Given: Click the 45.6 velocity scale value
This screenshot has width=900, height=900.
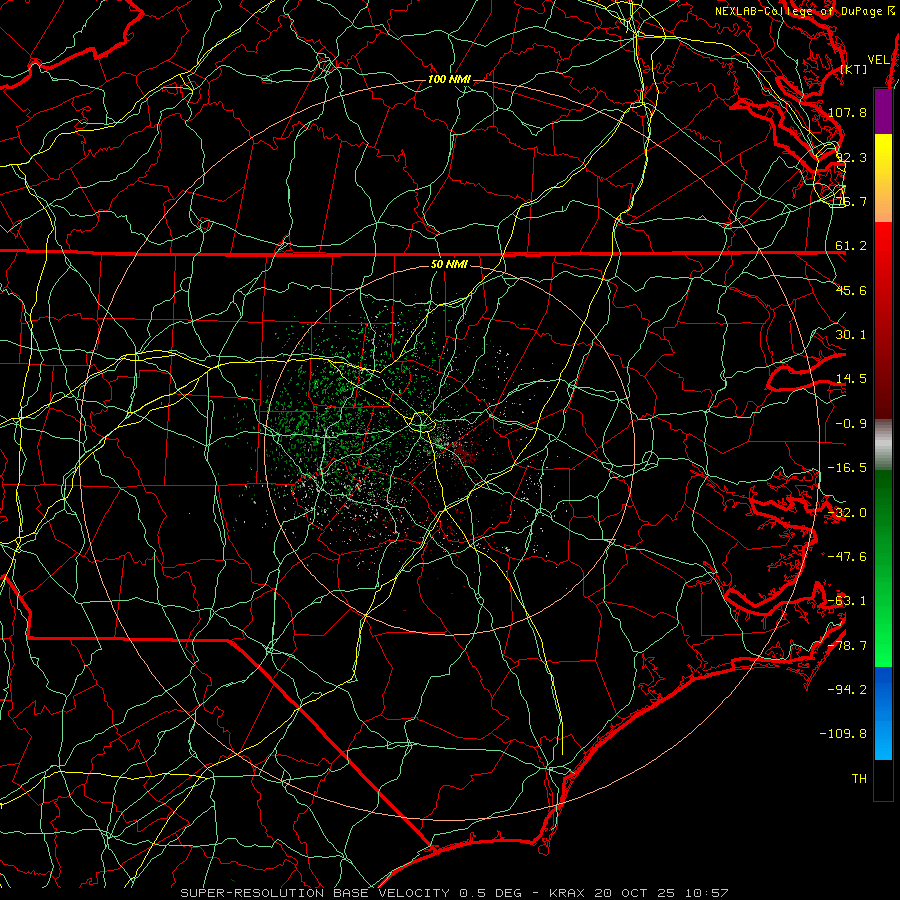Looking at the screenshot, I should [x=851, y=290].
